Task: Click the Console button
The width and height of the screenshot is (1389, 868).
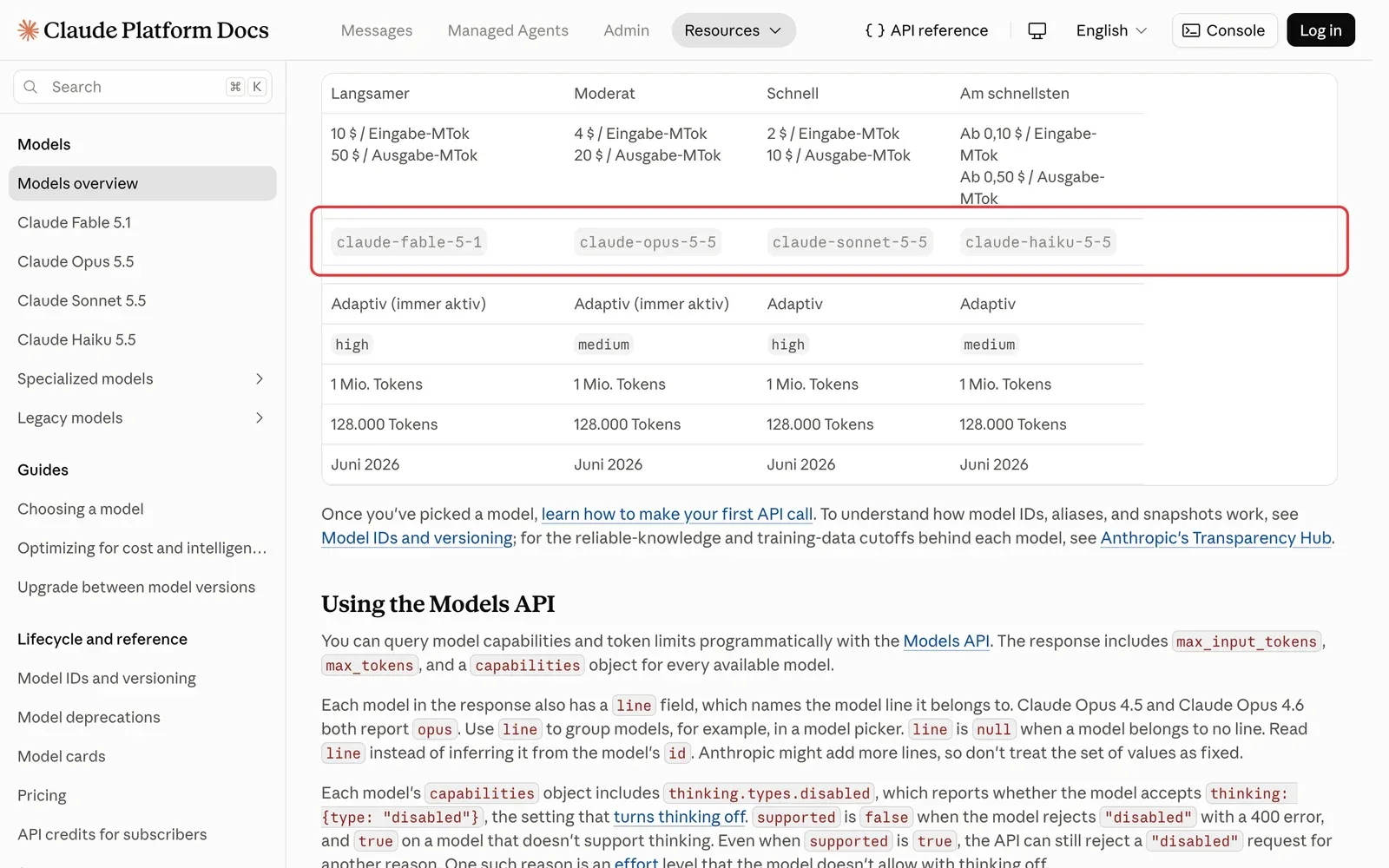Action: click(1224, 30)
